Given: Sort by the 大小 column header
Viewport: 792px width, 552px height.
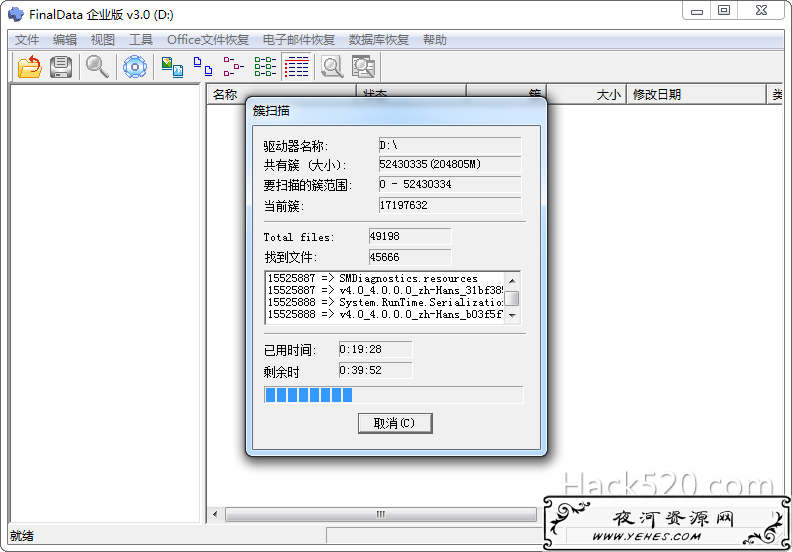Looking at the screenshot, I should point(586,94).
